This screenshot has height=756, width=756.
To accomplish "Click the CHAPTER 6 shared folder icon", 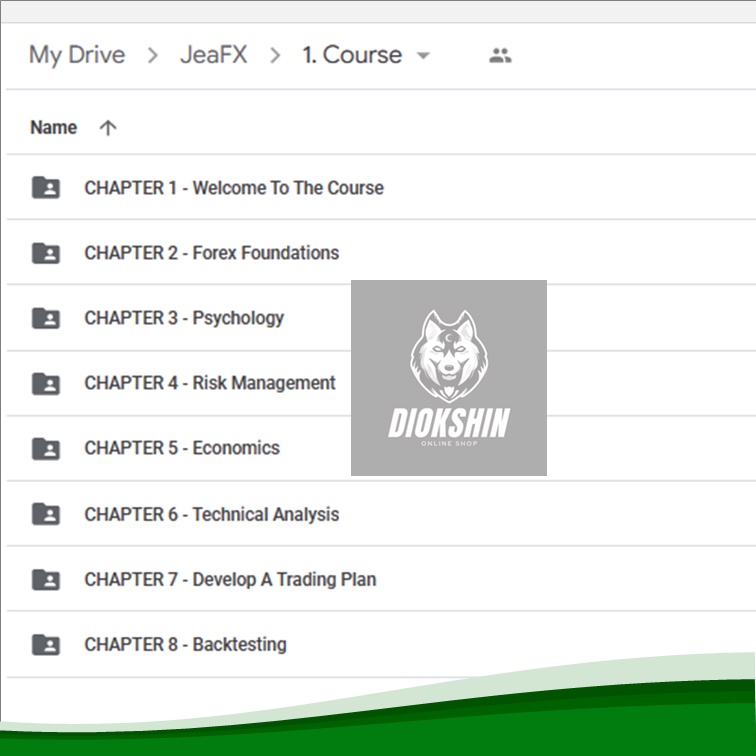I will coord(46,513).
